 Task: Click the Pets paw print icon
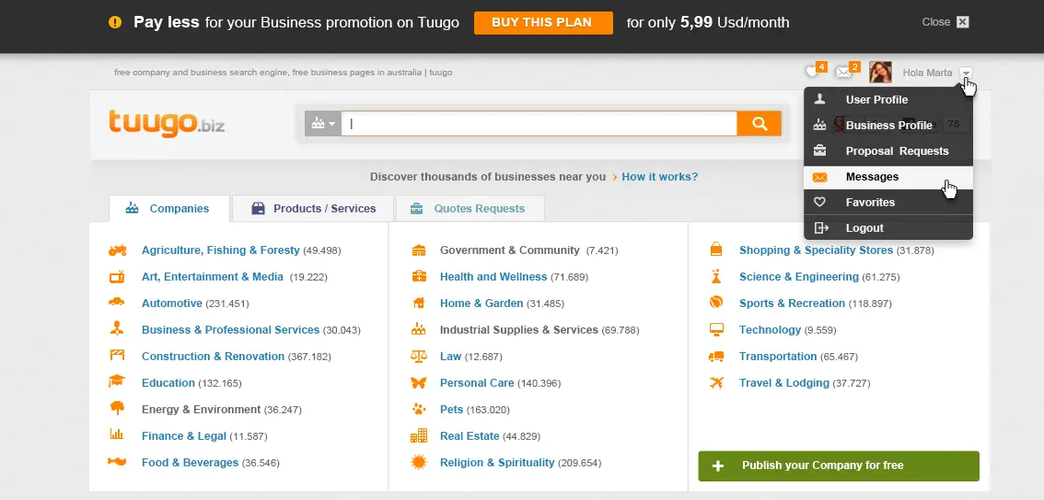pos(419,409)
